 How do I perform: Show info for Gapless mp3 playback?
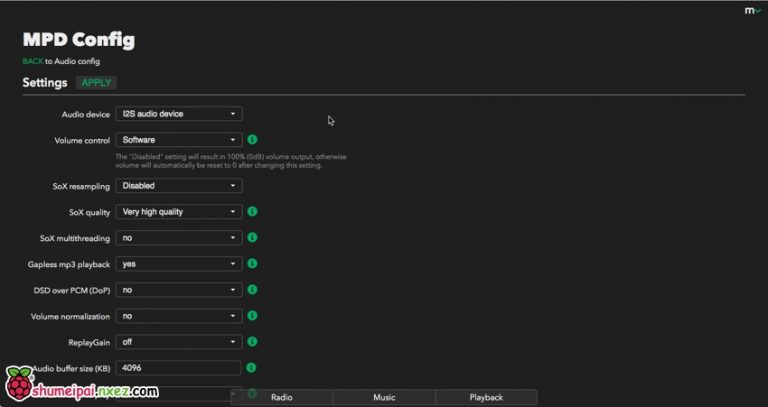[x=253, y=264]
